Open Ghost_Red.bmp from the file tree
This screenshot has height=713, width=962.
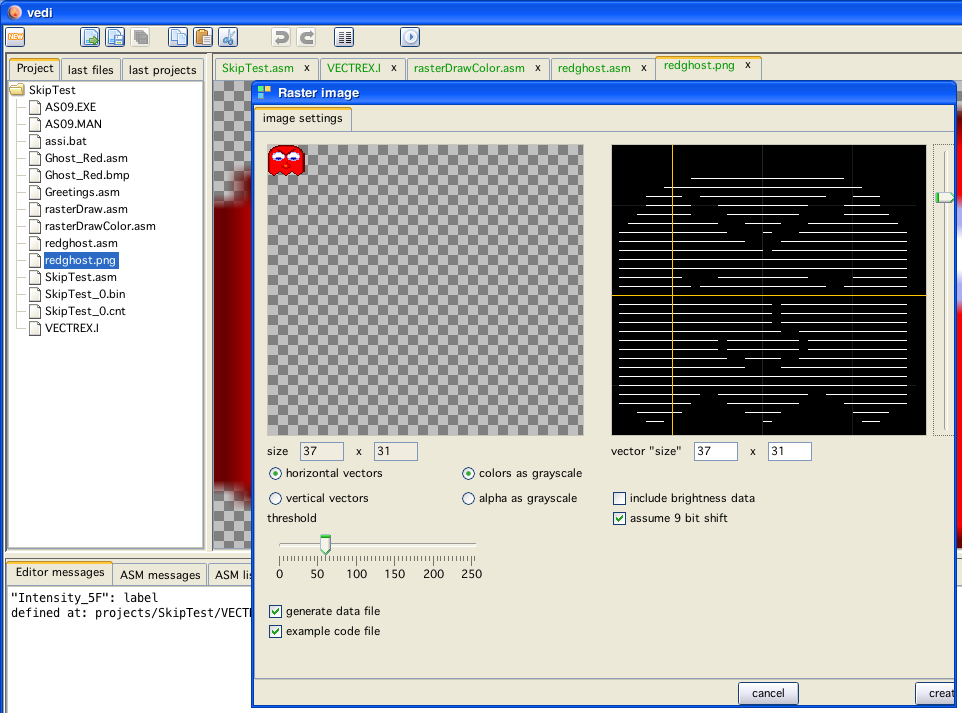(86, 175)
